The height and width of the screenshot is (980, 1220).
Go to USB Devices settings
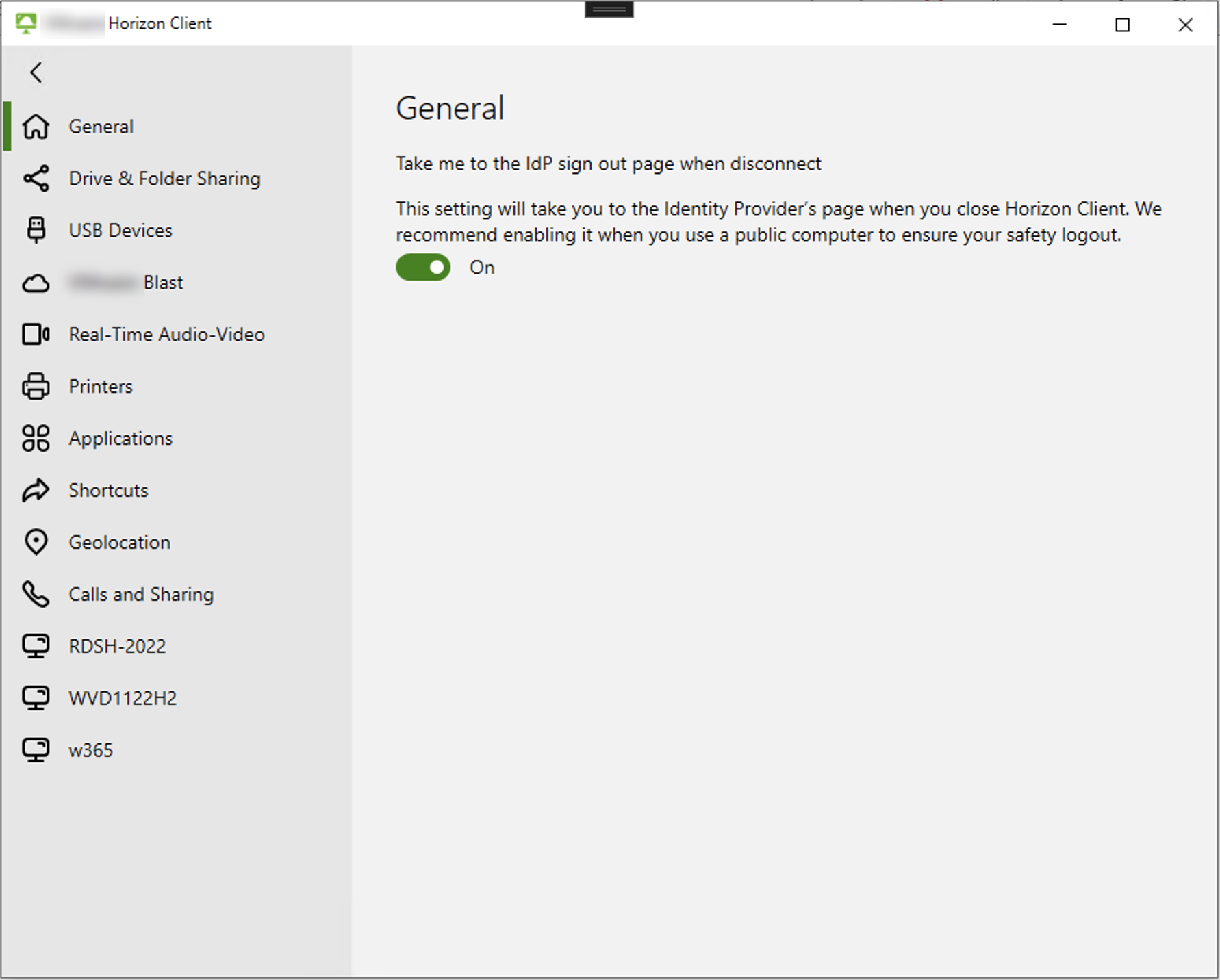point(177,231)
